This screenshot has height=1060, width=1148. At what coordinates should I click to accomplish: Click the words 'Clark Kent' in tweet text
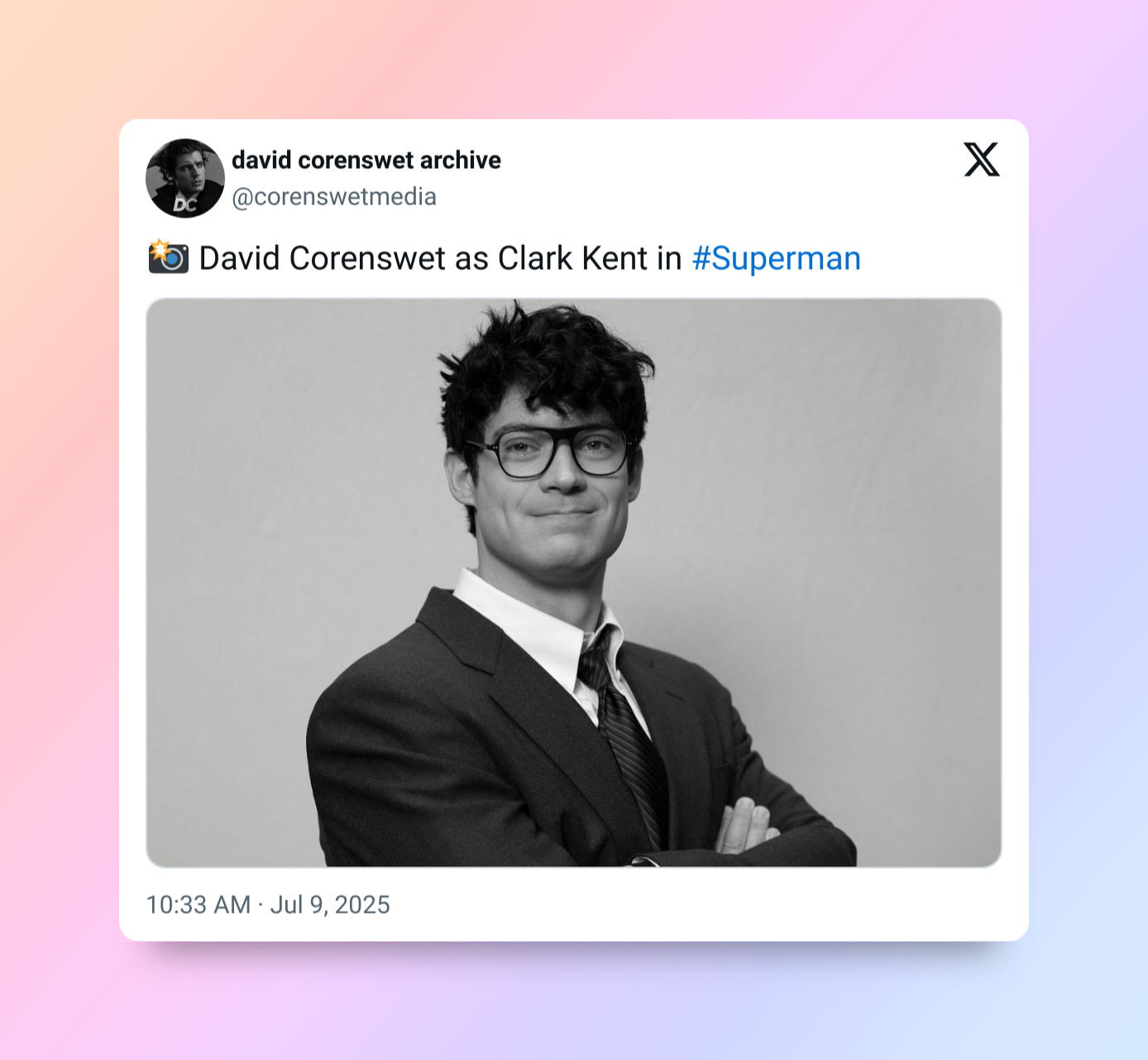pos(572,258)
